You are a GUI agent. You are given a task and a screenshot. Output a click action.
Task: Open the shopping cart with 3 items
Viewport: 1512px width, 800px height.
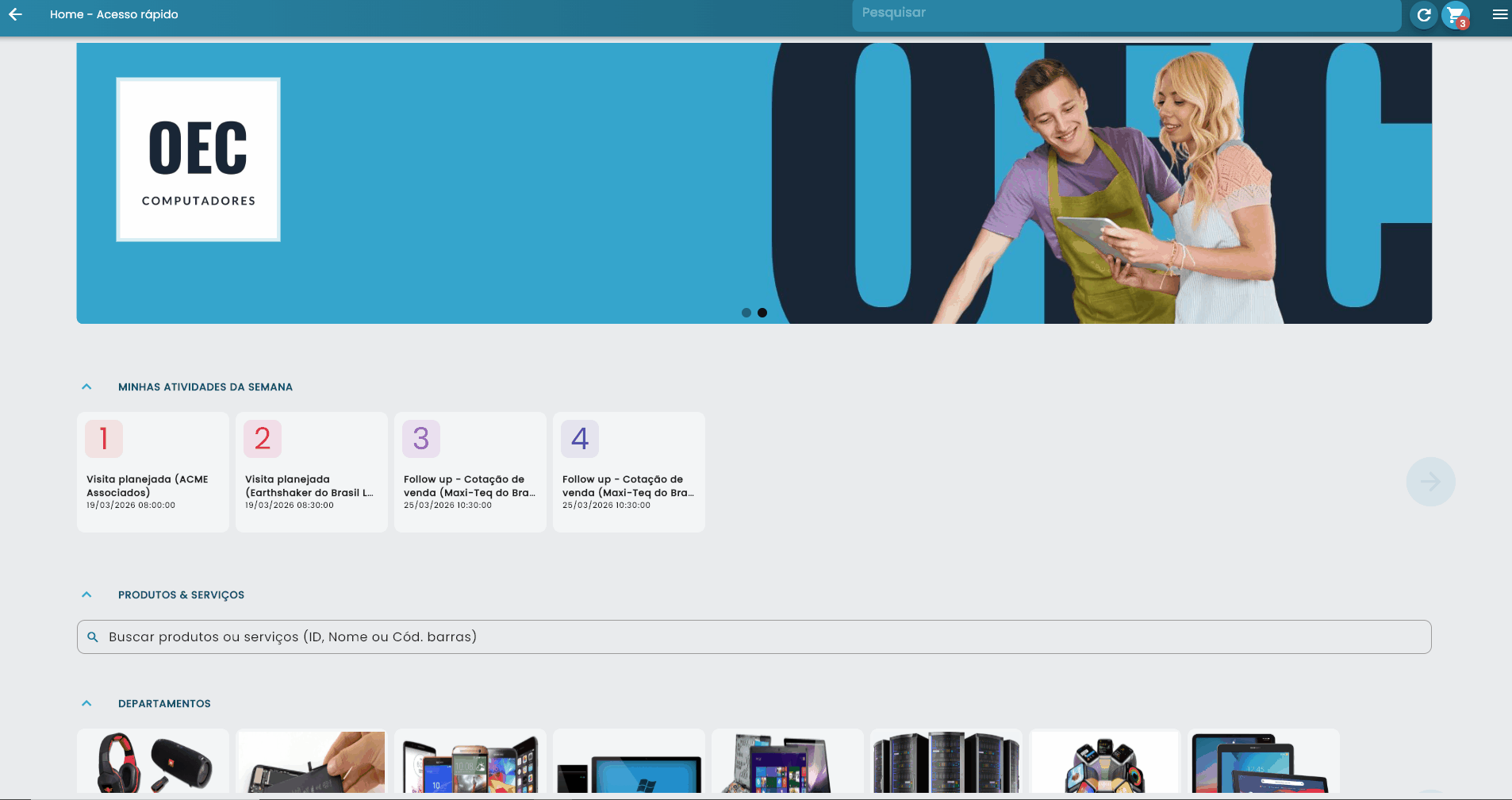[1456, 15]
